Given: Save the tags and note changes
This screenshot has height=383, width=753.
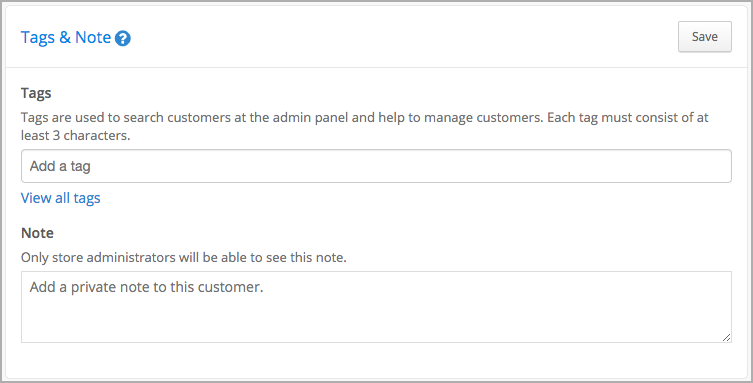Looking at the screenshot, I should [x=704, y=36].
